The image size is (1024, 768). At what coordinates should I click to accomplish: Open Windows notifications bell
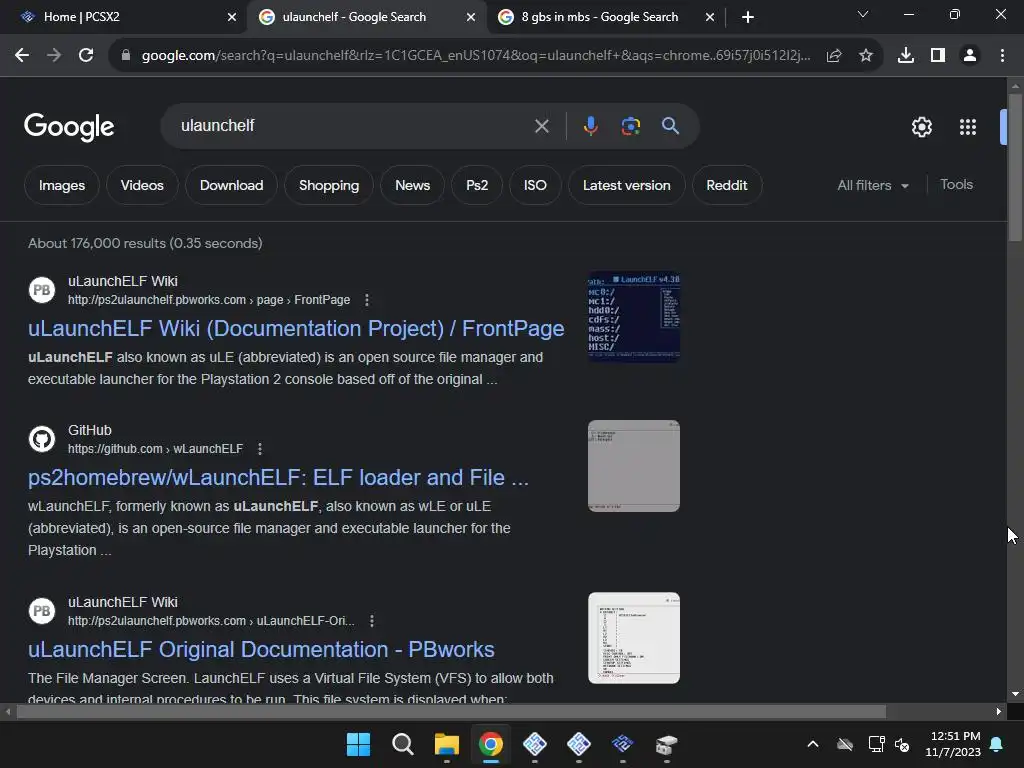pyautogui.click(x=997, y=744)
